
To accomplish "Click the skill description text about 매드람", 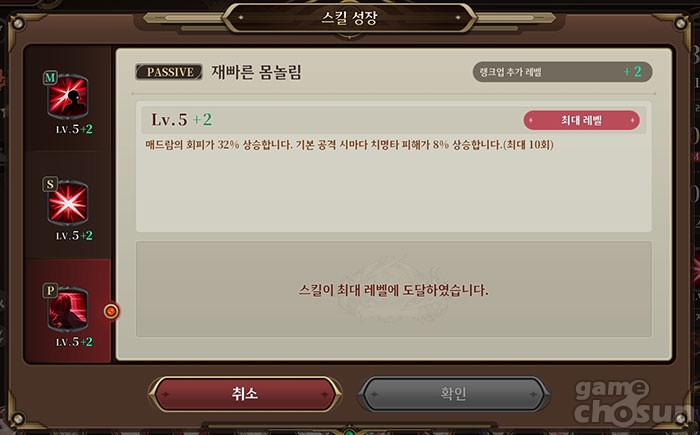I will click(350, 145).
